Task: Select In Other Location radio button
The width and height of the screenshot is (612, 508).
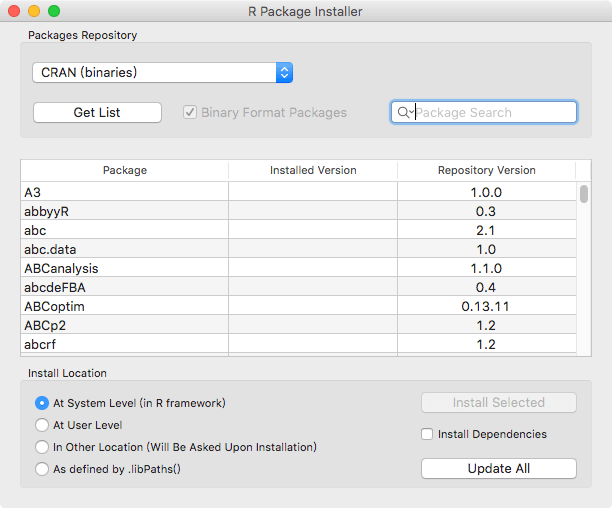Action: 42,447
